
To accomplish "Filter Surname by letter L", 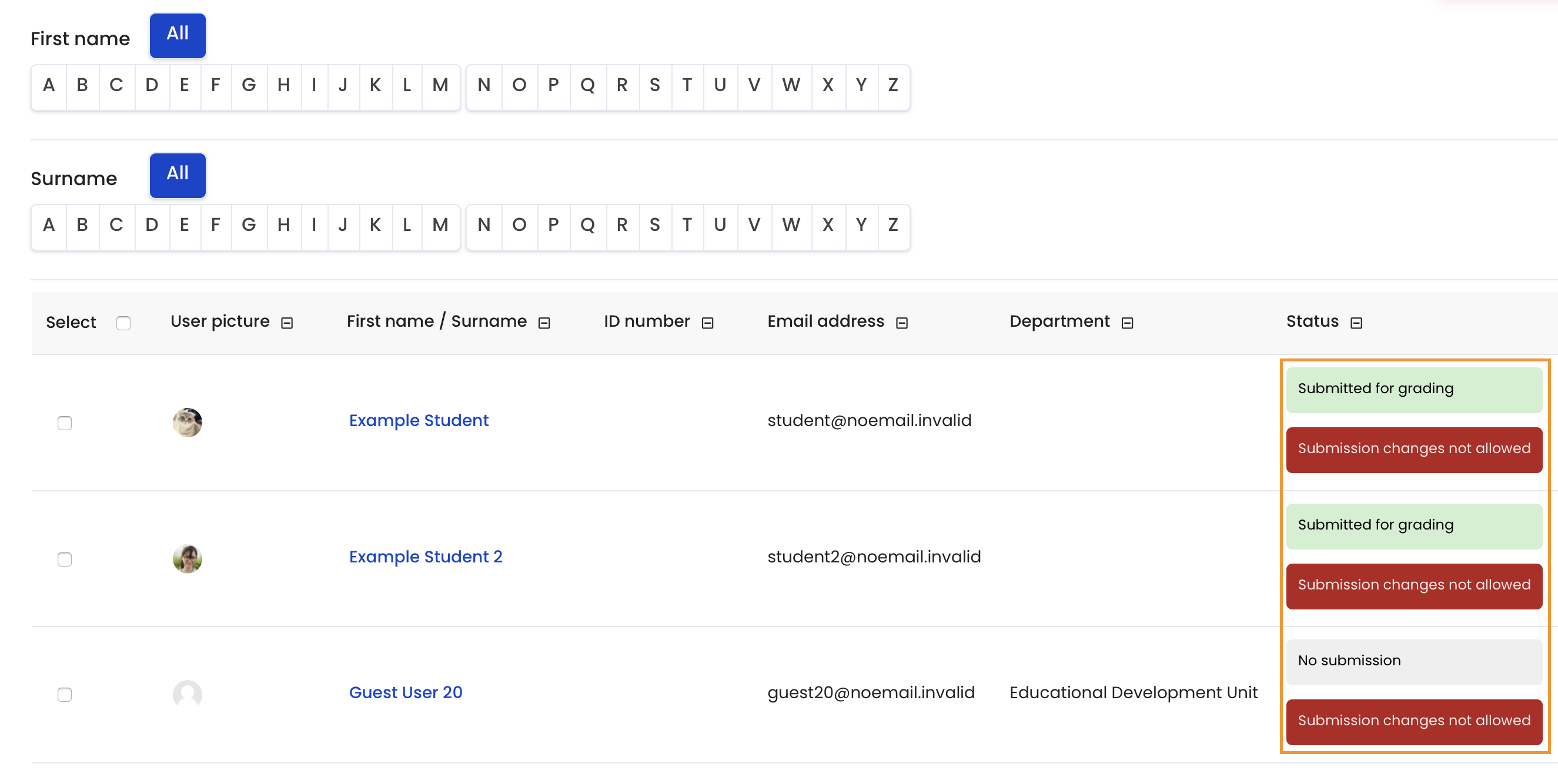I will click(x=407, y=227).
